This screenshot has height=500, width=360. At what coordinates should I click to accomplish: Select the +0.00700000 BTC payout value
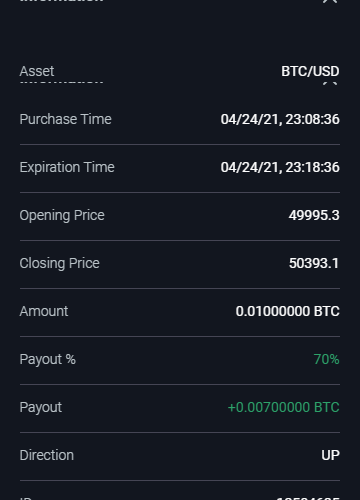(283, 407)
